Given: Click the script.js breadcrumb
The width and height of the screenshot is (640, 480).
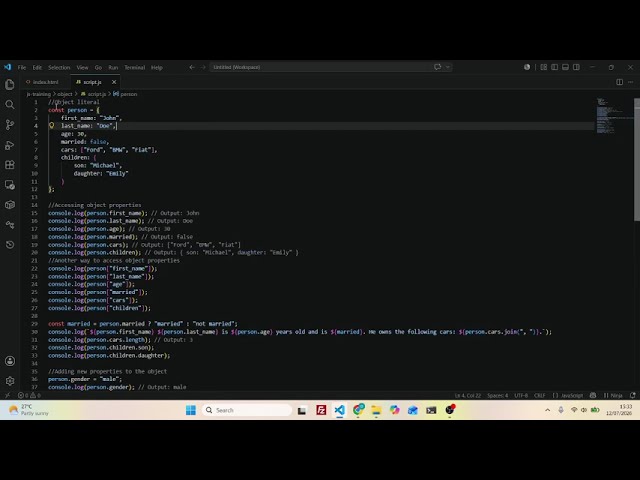Looking at the screenshot, I should pyautogui.click(x=93, y=94).
